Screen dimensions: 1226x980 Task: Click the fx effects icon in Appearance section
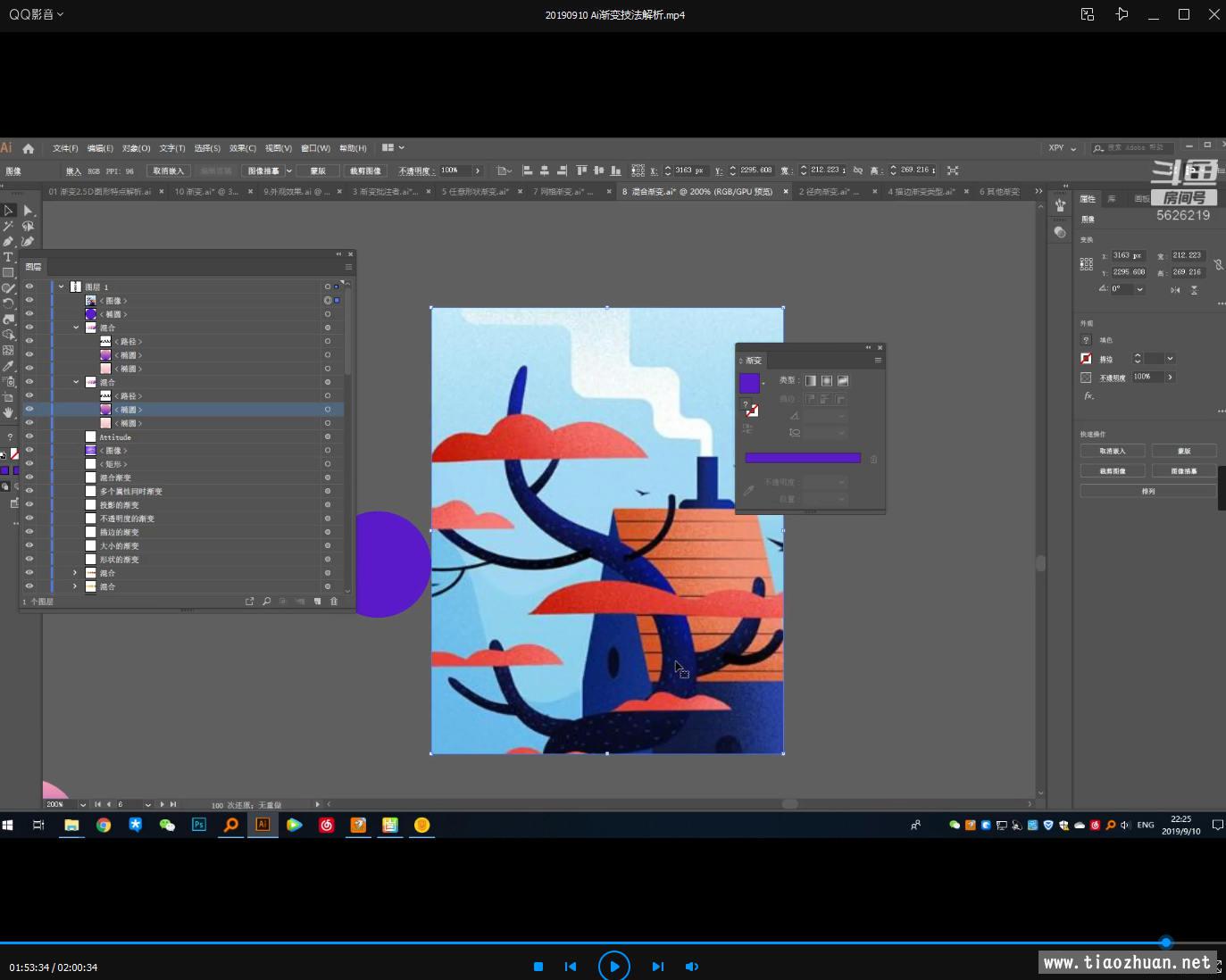(1088, 395)
